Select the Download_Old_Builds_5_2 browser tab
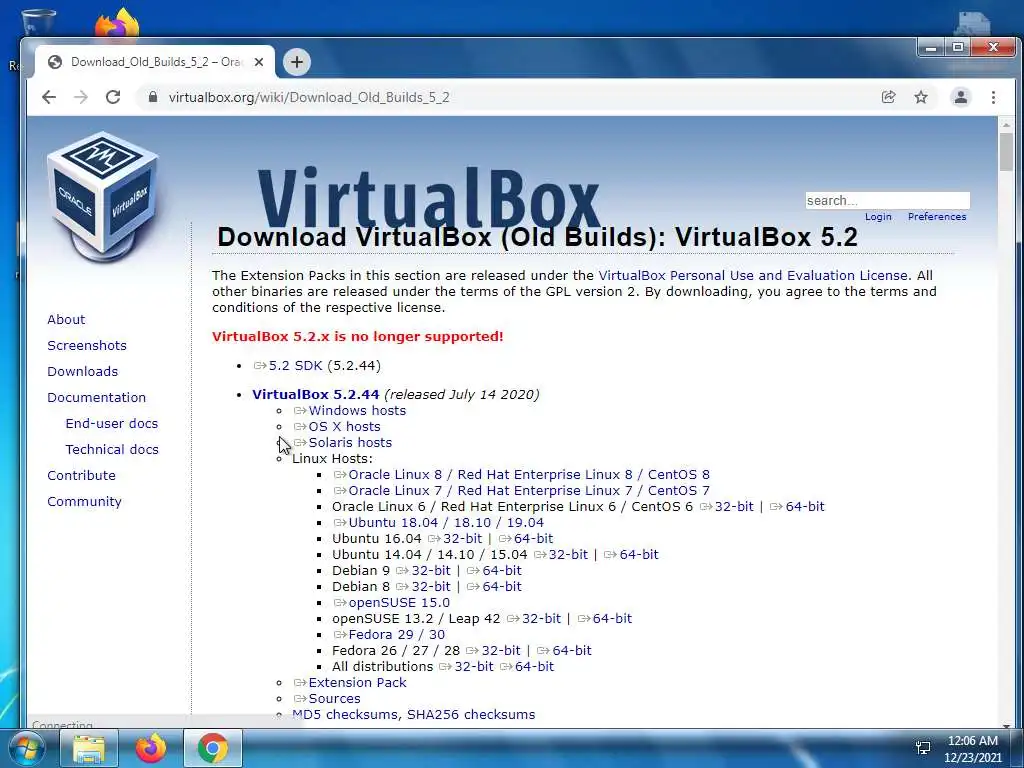Image resolution: width=1024 pixels, height=768 pixels. click(155, 62)
